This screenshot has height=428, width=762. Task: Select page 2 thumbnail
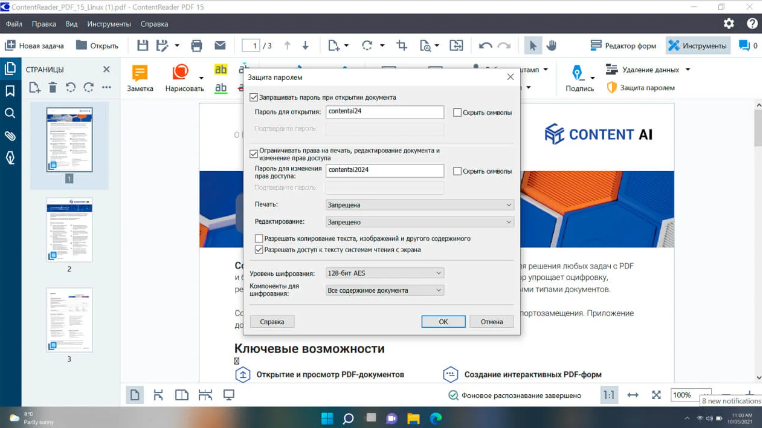pyautogui.click(x=69, y=230)
